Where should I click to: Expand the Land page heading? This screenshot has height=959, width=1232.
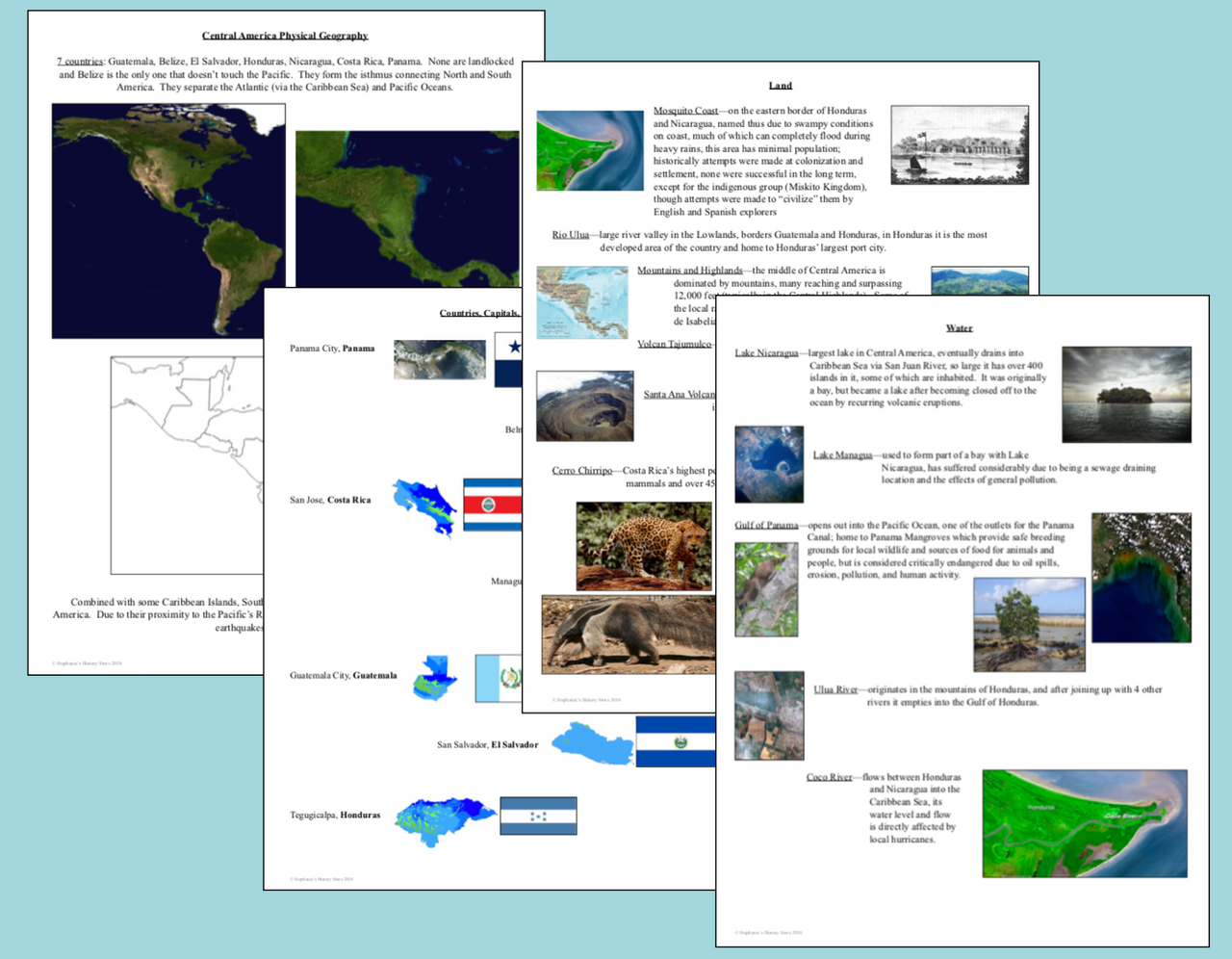(781, 85)
